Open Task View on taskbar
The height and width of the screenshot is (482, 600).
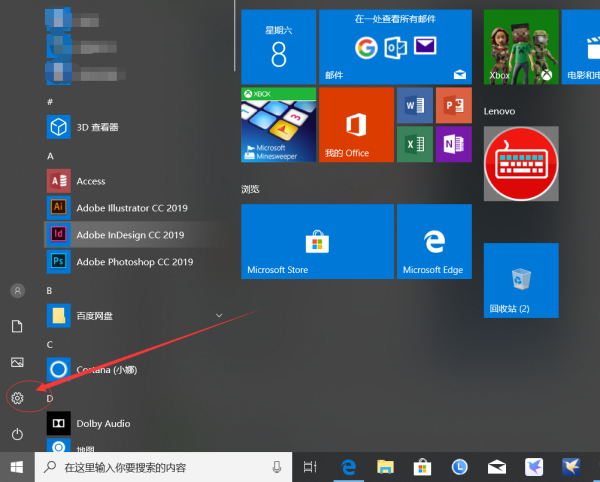[x=310, y=467]
